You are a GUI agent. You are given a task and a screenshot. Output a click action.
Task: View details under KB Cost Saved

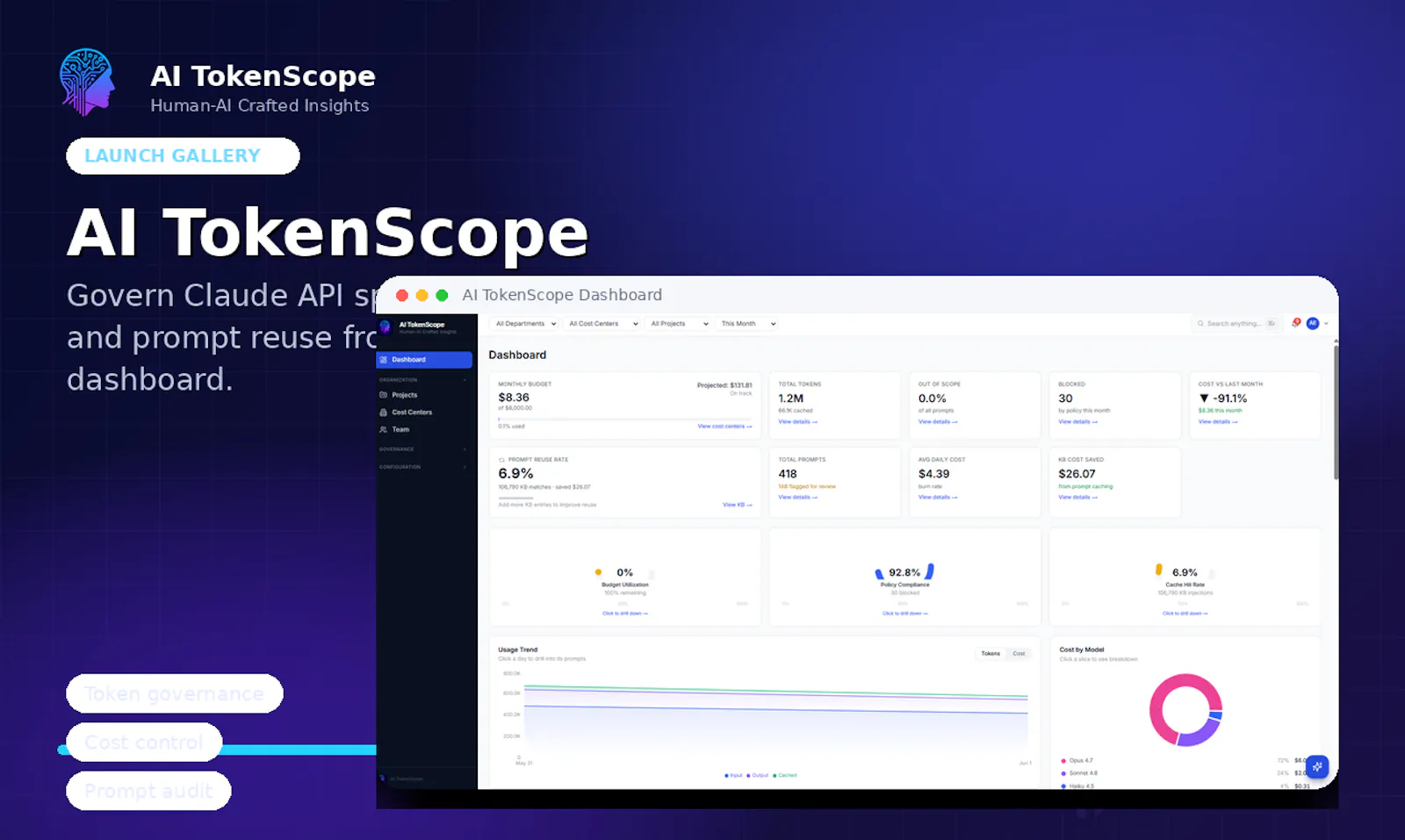tap(1077, 498)
